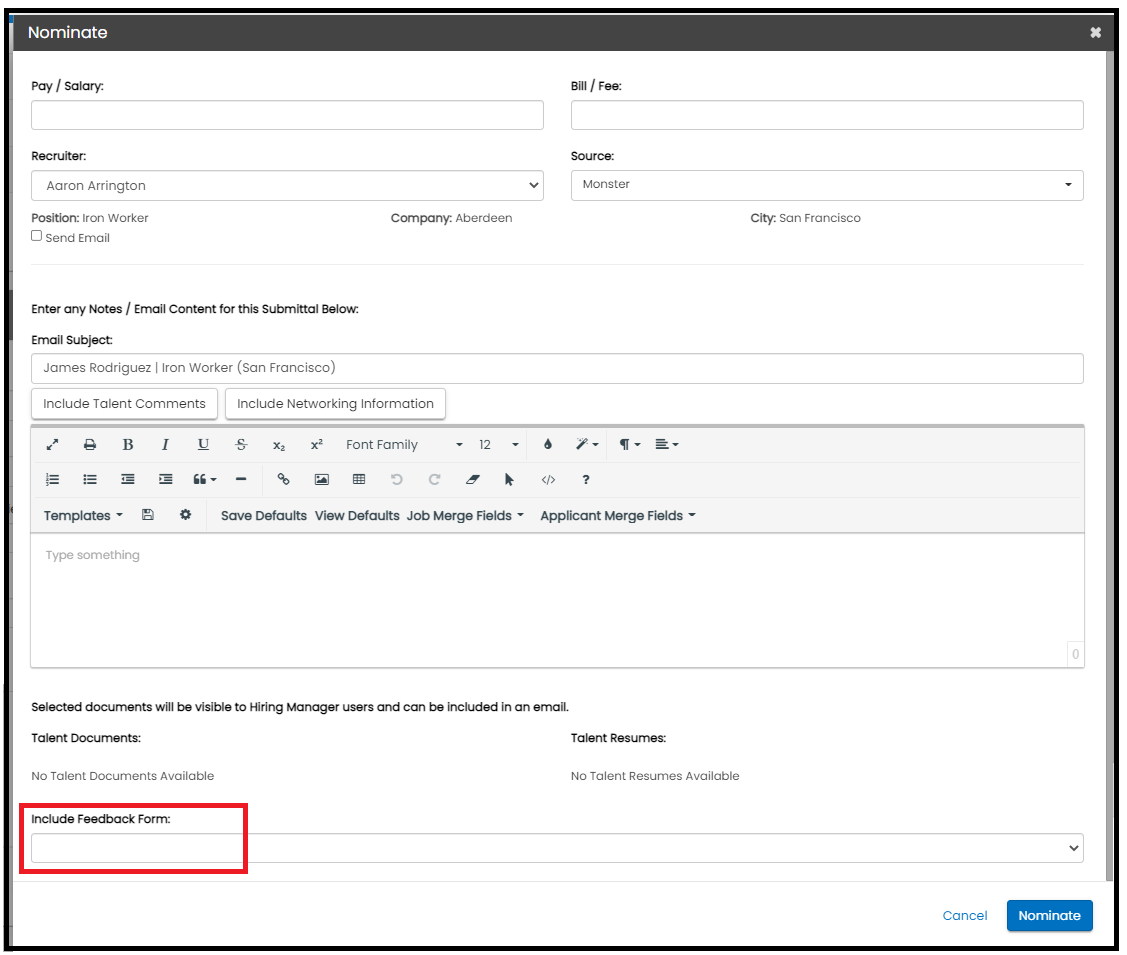Open the font size 12 dropdown
Screen dimensions: 1127x955
[498, 445]
